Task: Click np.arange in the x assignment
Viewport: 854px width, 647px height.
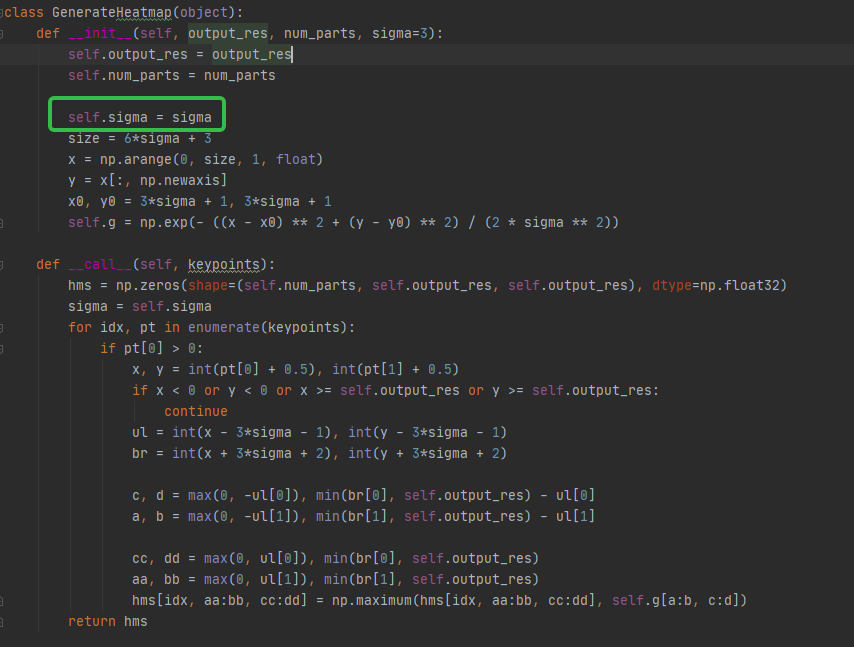Action: pyautogui.click(x=136, y=159)
